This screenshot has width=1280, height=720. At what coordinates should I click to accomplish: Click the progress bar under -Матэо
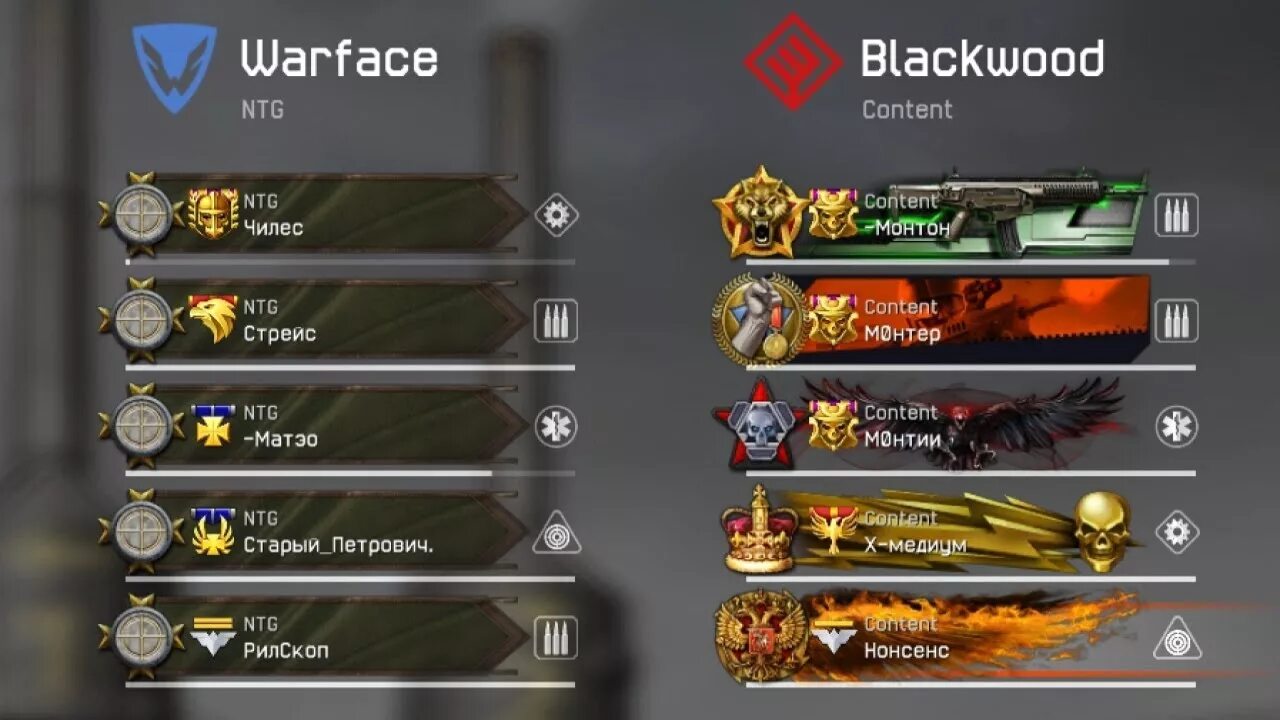coord(350,474)
